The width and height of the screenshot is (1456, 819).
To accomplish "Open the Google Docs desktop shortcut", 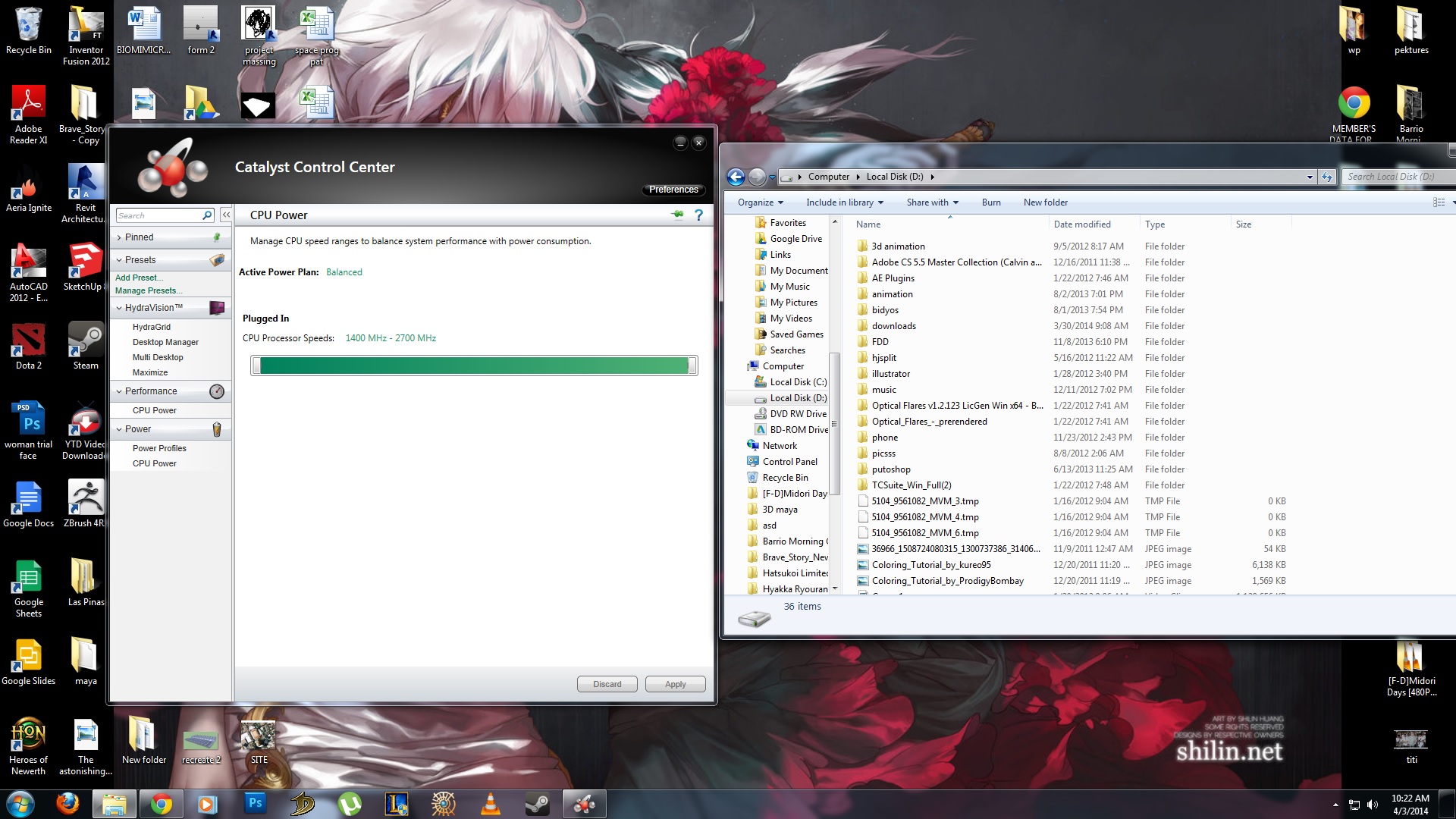I will point(28,504).
